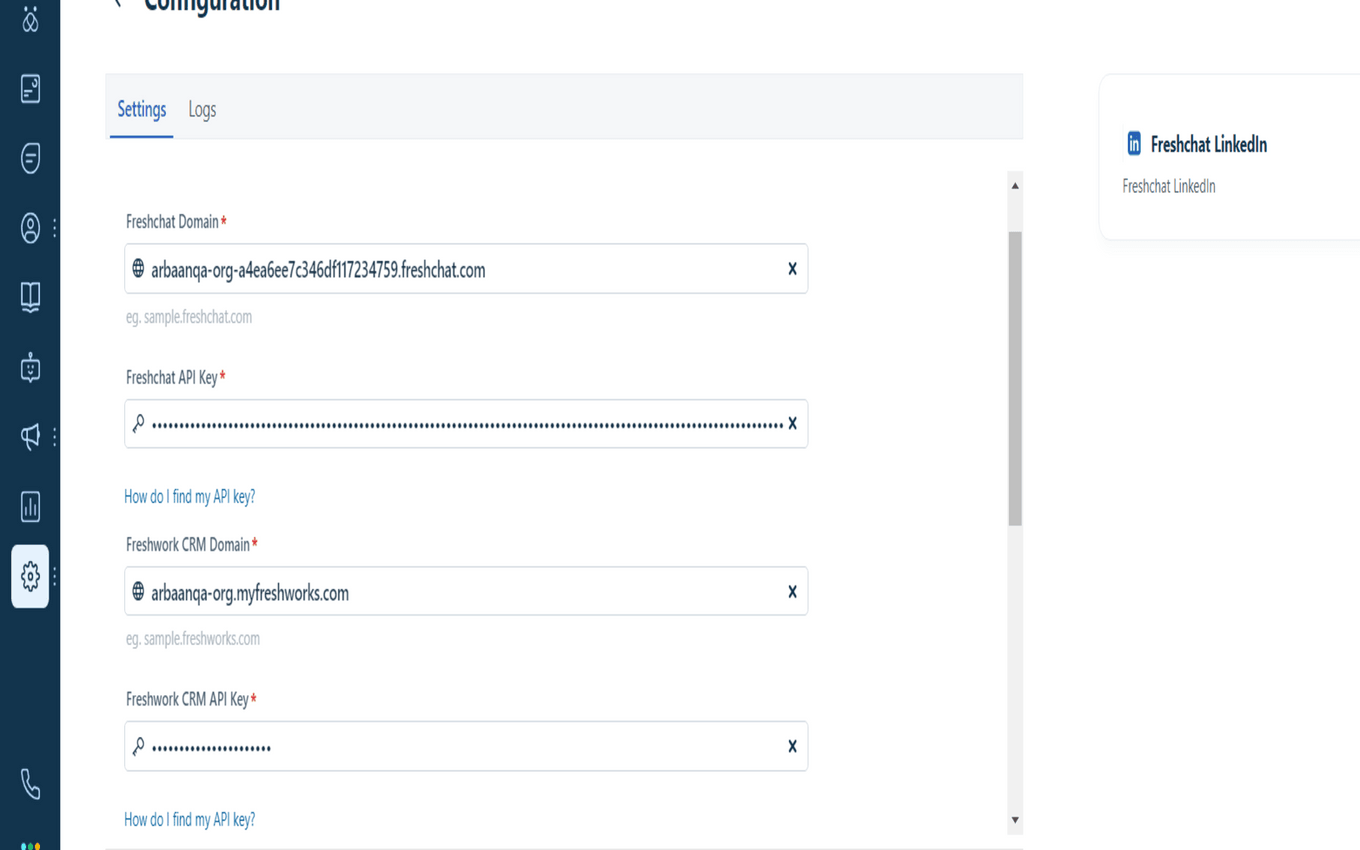
Task: Open the phone sidebar icon
Action: point(30,784)
